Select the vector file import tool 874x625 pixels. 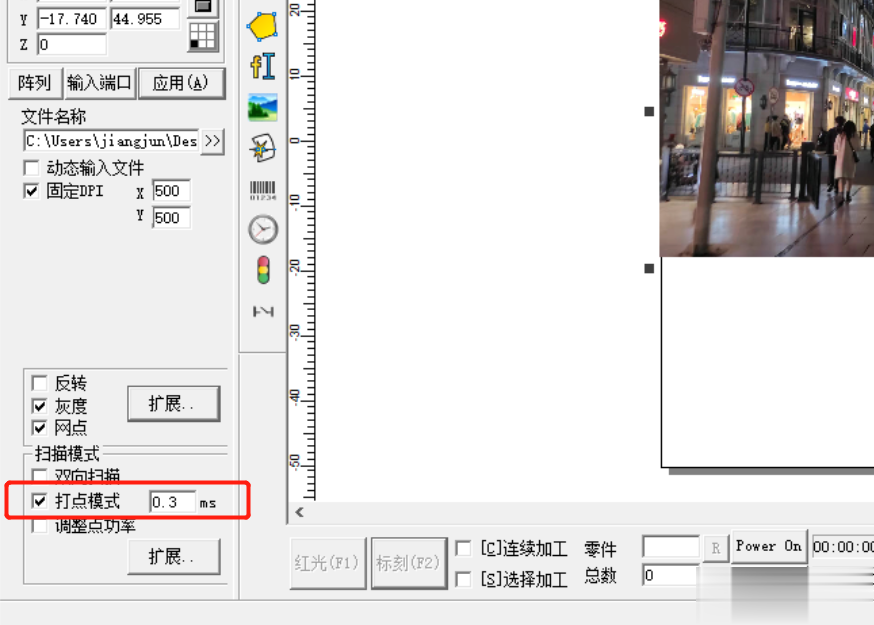(x=262, y=148)
